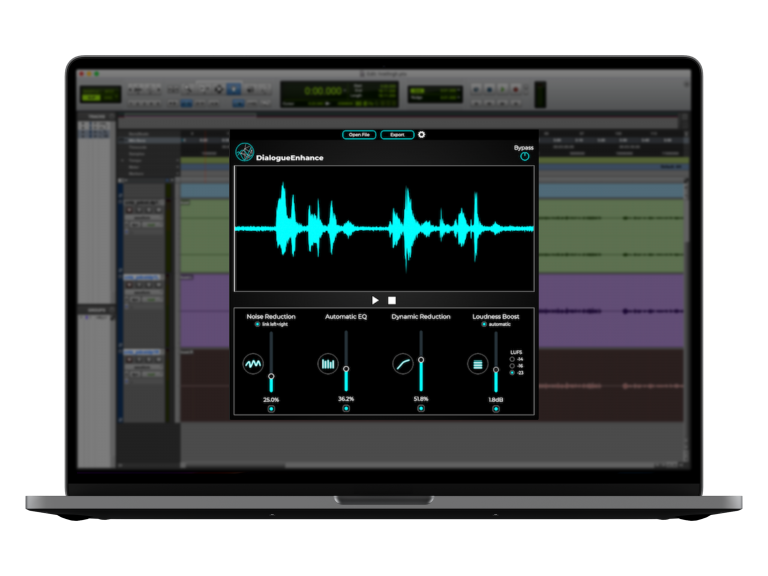Click the 51.8% Dynamic Reduction value
Screen dimensions: 768x576
pyautogui.click(x=421, y=399)
